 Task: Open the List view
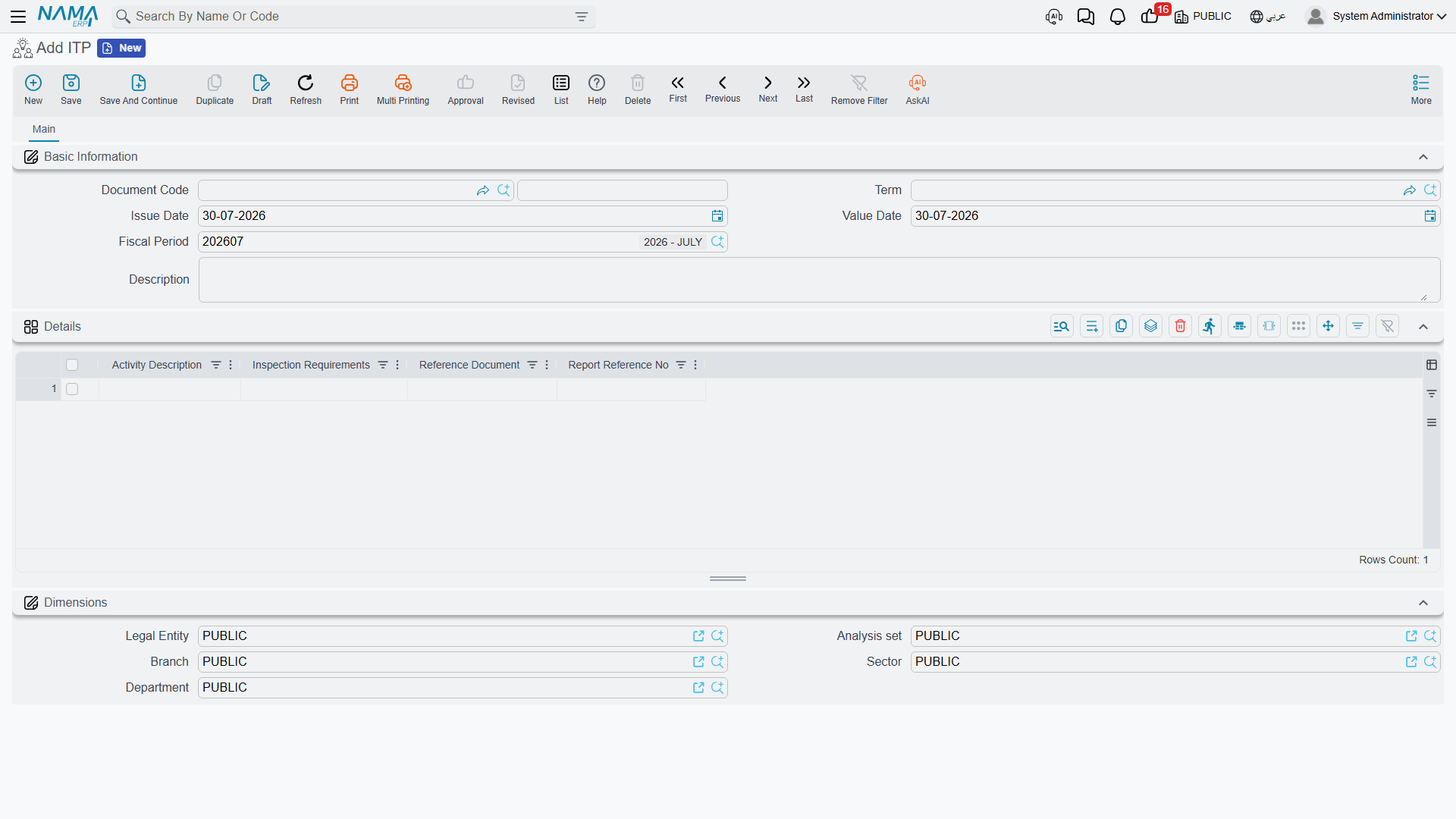[561, 89]
